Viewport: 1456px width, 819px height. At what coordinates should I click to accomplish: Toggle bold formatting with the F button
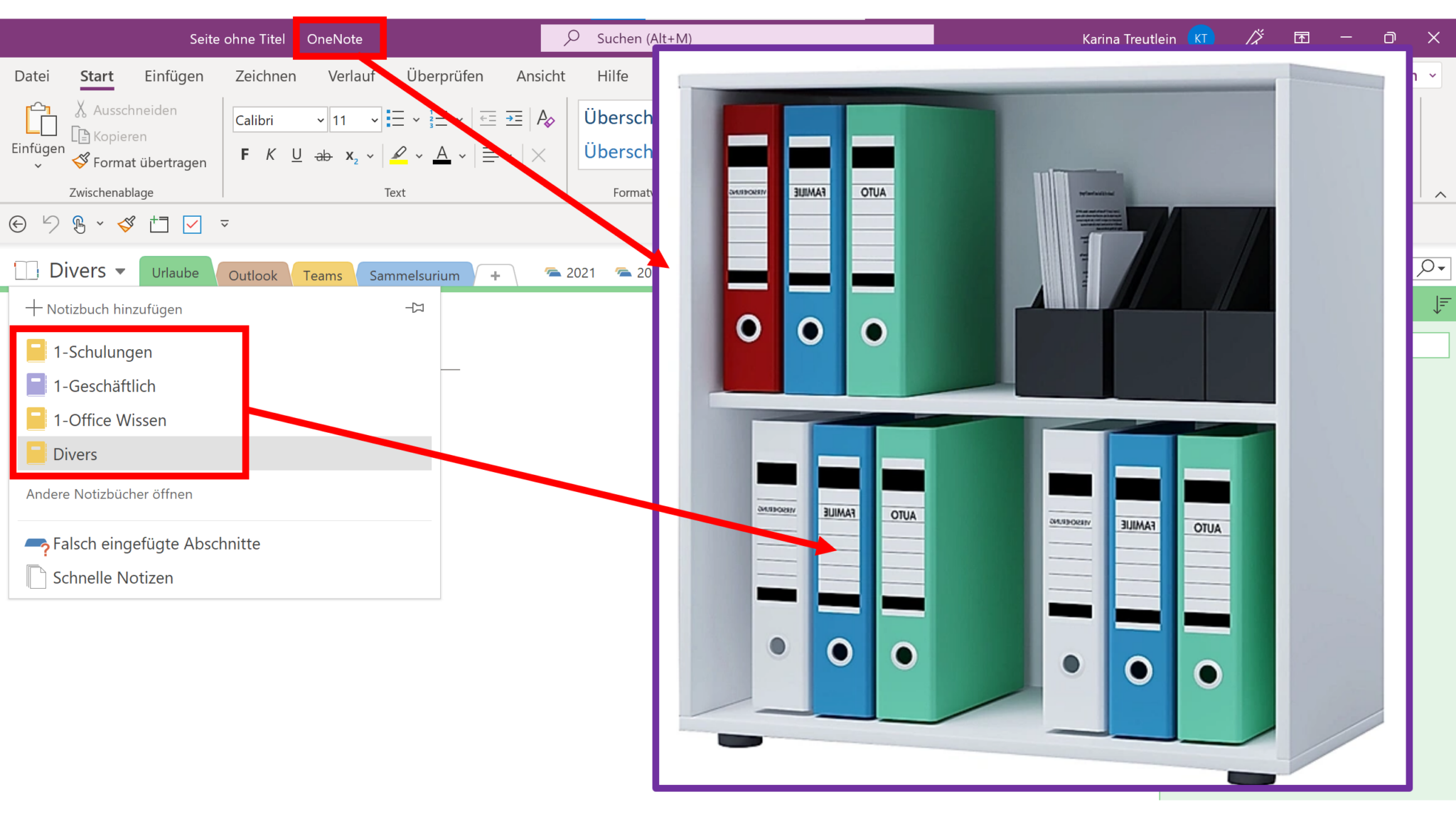tap(245, 154)
